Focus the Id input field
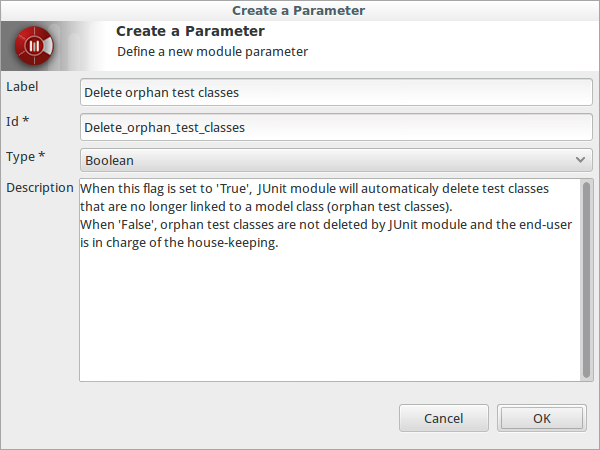 coord(336,127)
